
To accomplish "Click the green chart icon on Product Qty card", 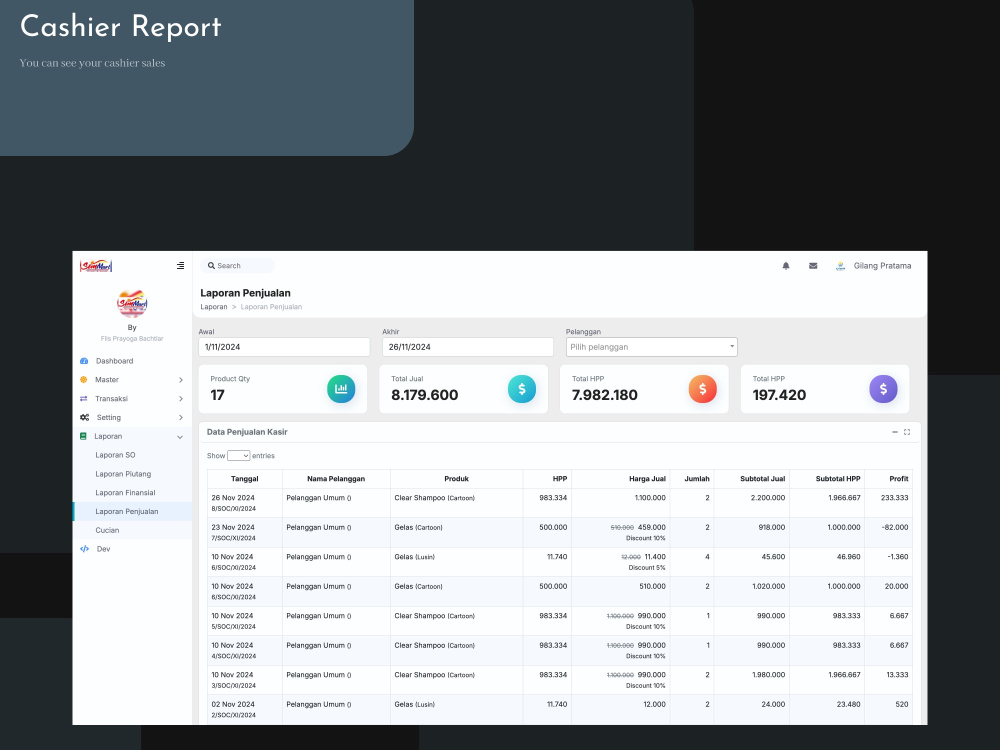I will coord(341,389).
